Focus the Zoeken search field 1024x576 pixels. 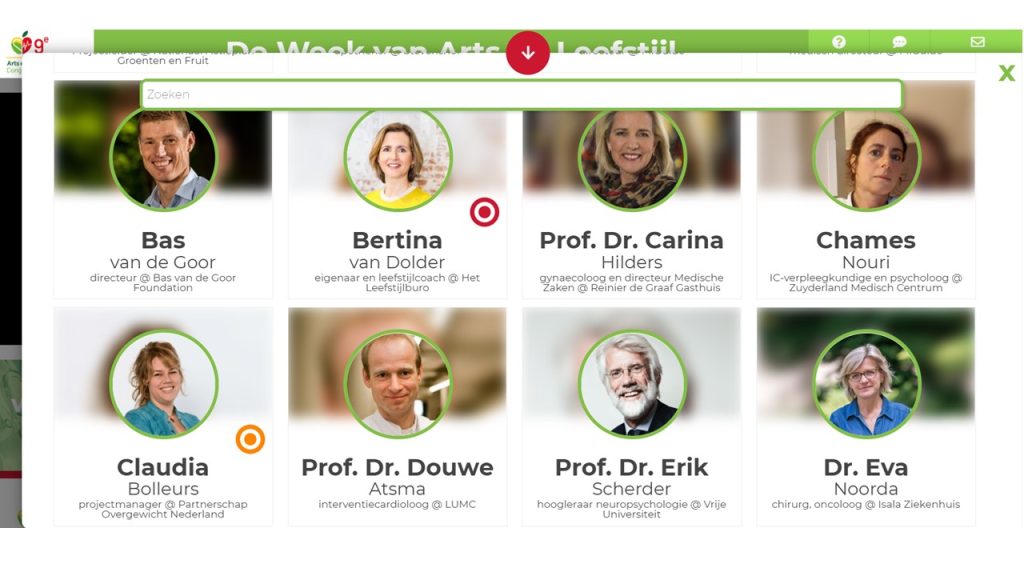pos(522,95)
